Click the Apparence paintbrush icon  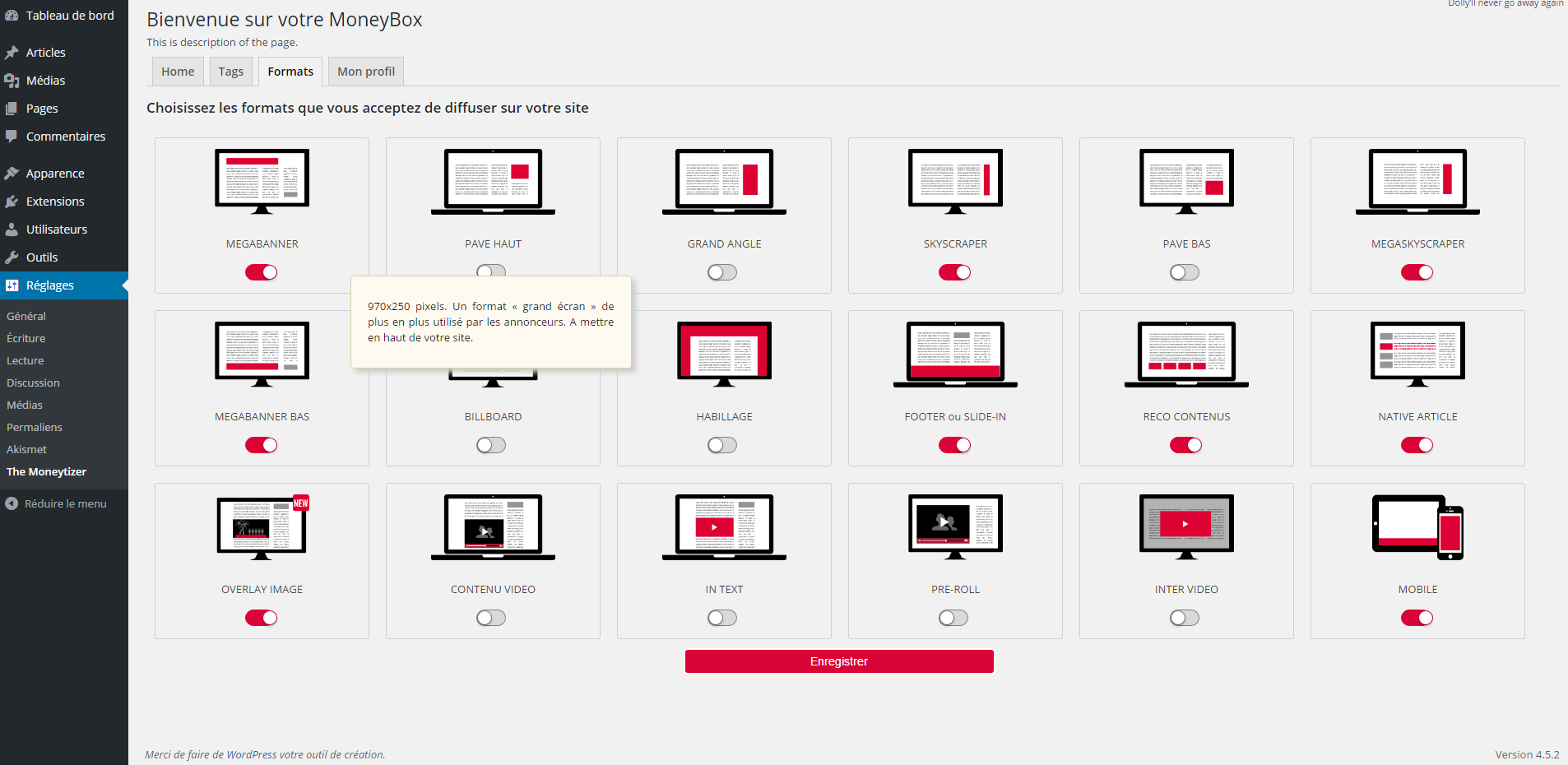click(x=12, y=174)
